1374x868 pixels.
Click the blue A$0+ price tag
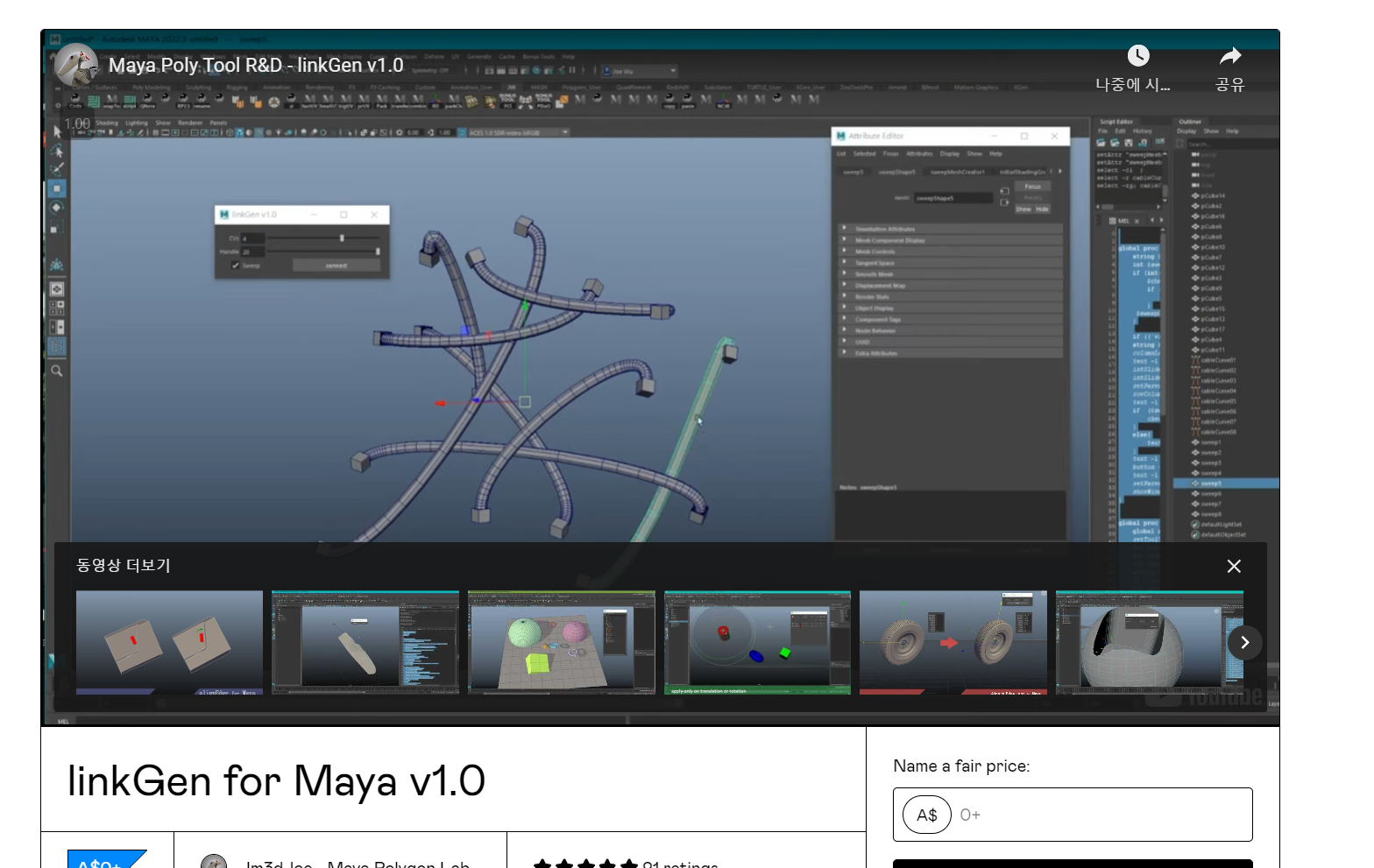point(106,860)
